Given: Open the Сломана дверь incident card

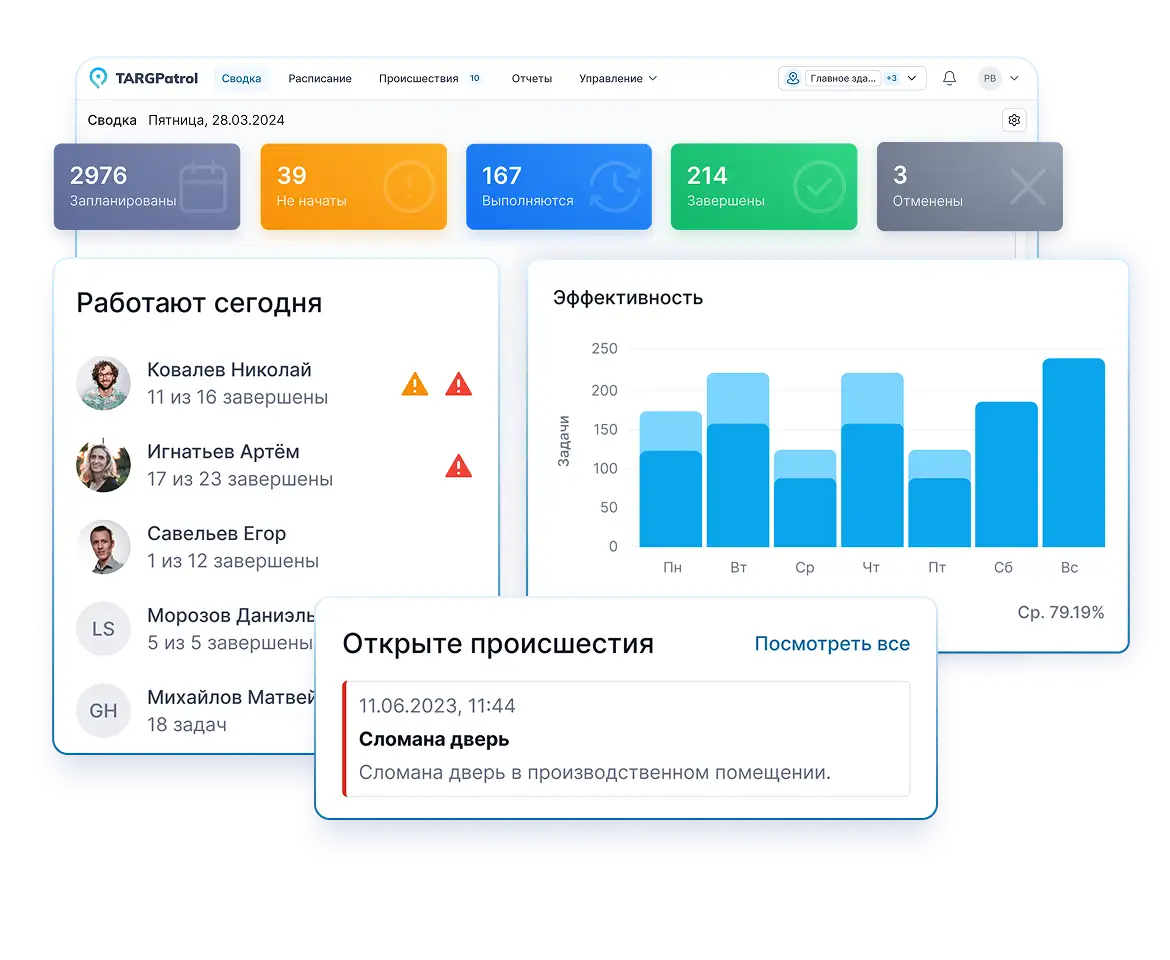Looking at the screenshot, I should (627, 738).
